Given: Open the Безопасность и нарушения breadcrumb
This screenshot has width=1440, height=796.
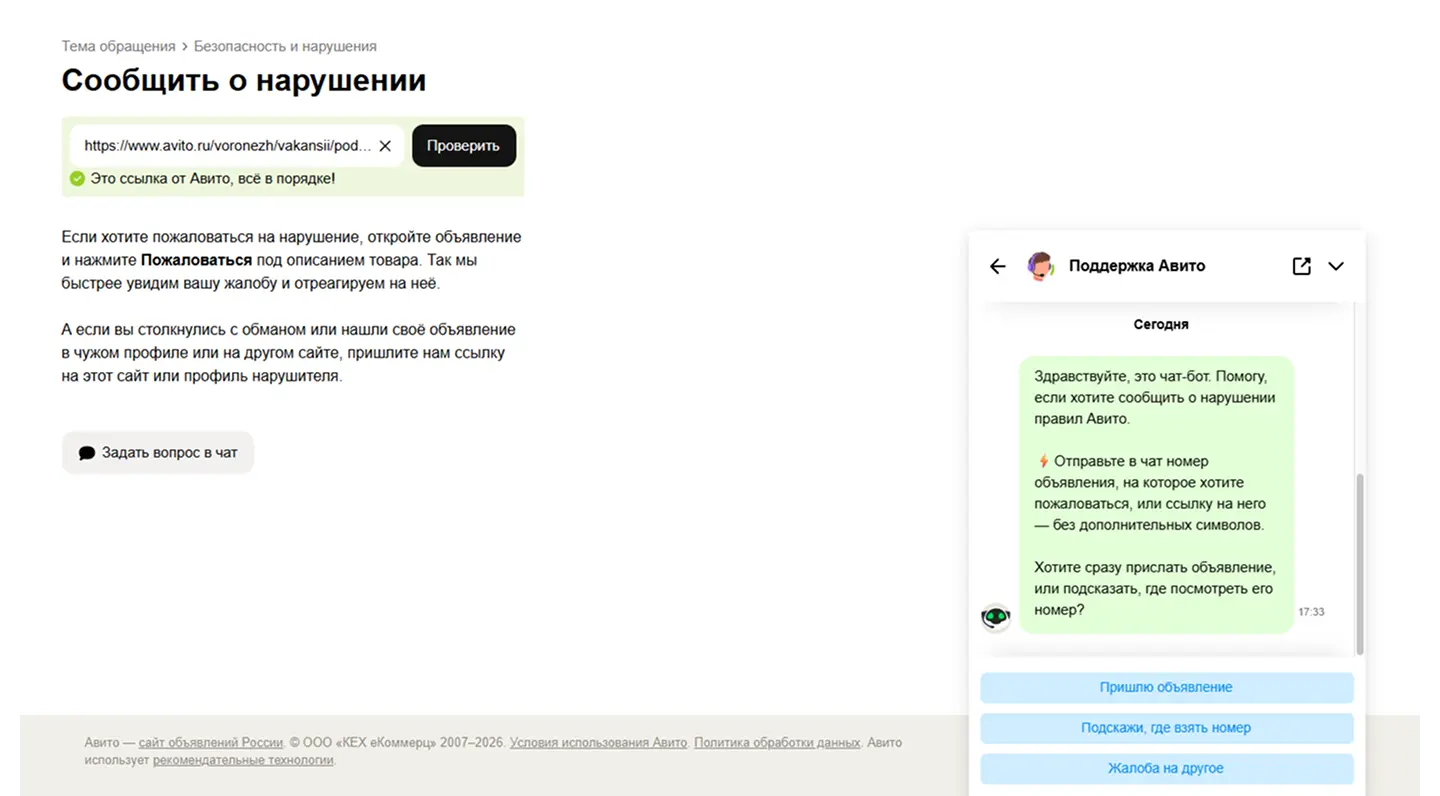Looking at the screenshot, I should [285, 46].
